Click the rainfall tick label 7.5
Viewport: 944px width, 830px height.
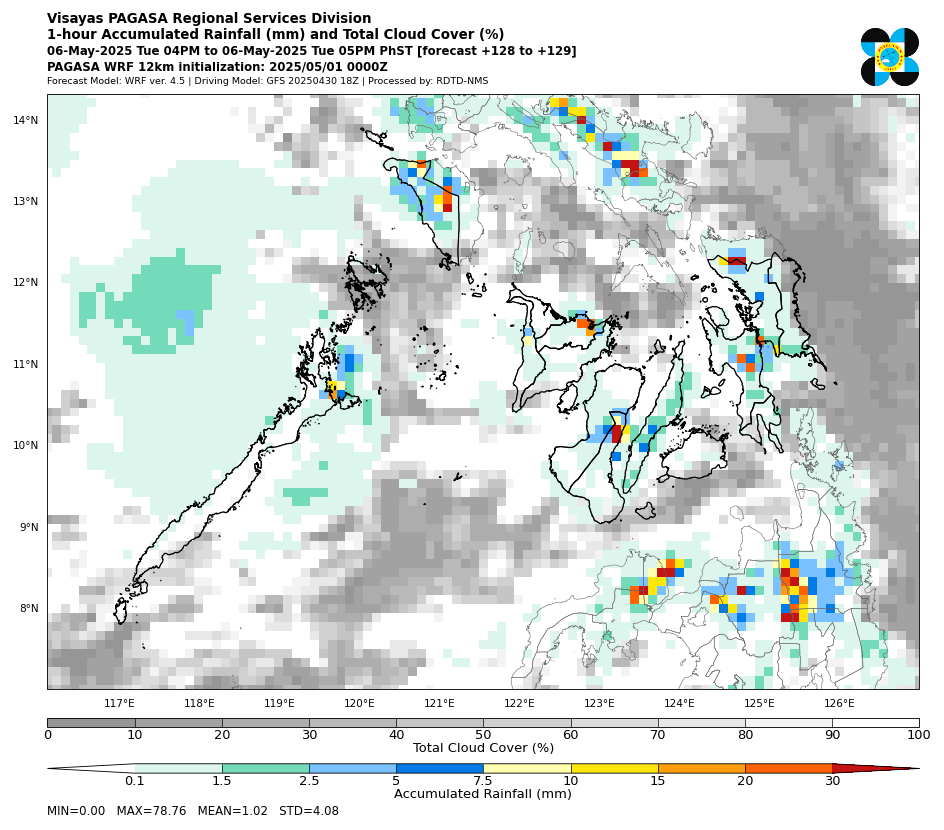483,781
